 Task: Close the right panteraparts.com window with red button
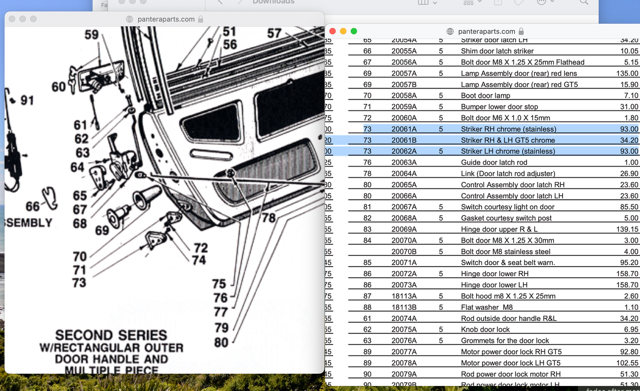[x=332, y=31]
